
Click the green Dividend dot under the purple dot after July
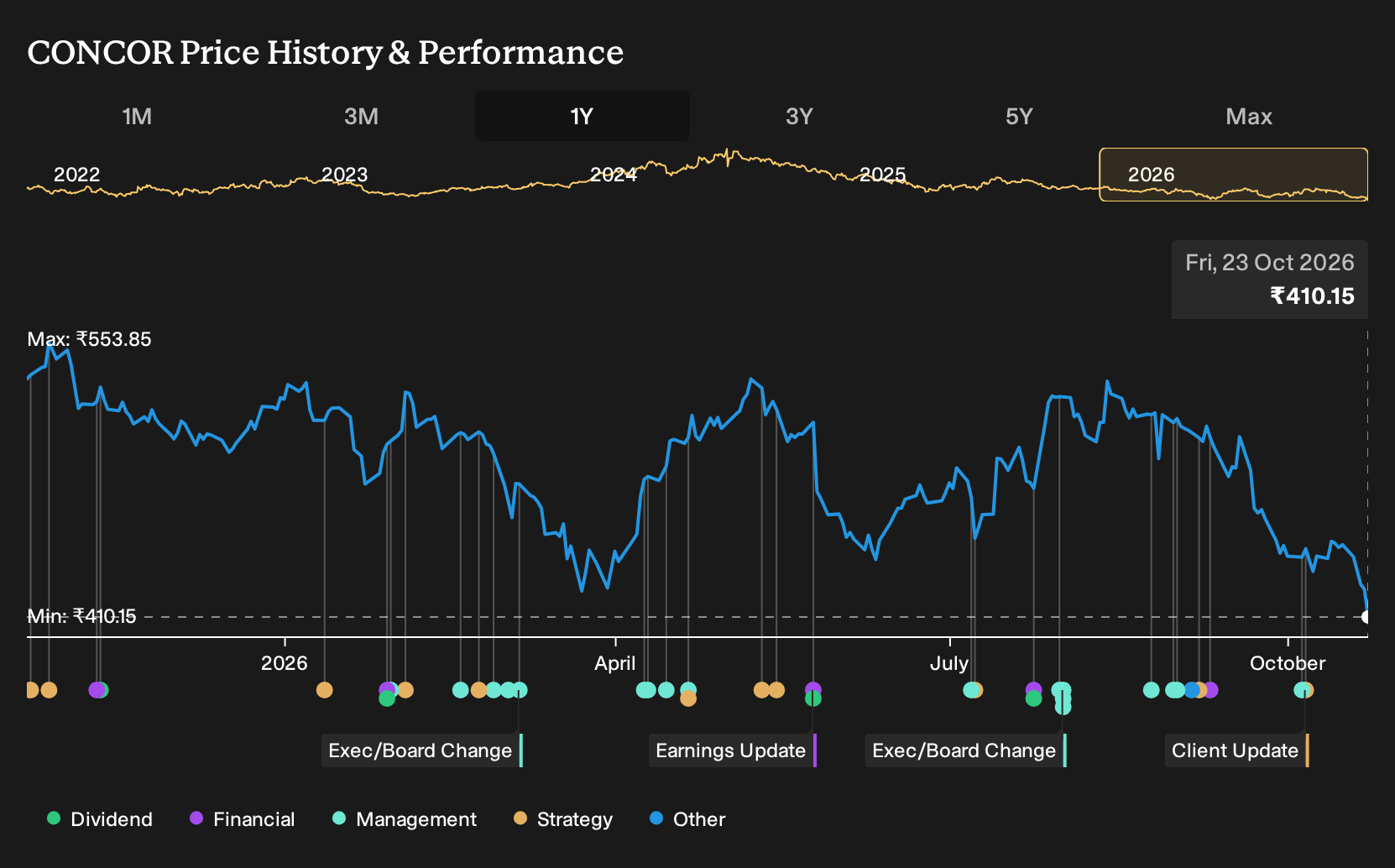point(1033,698)
